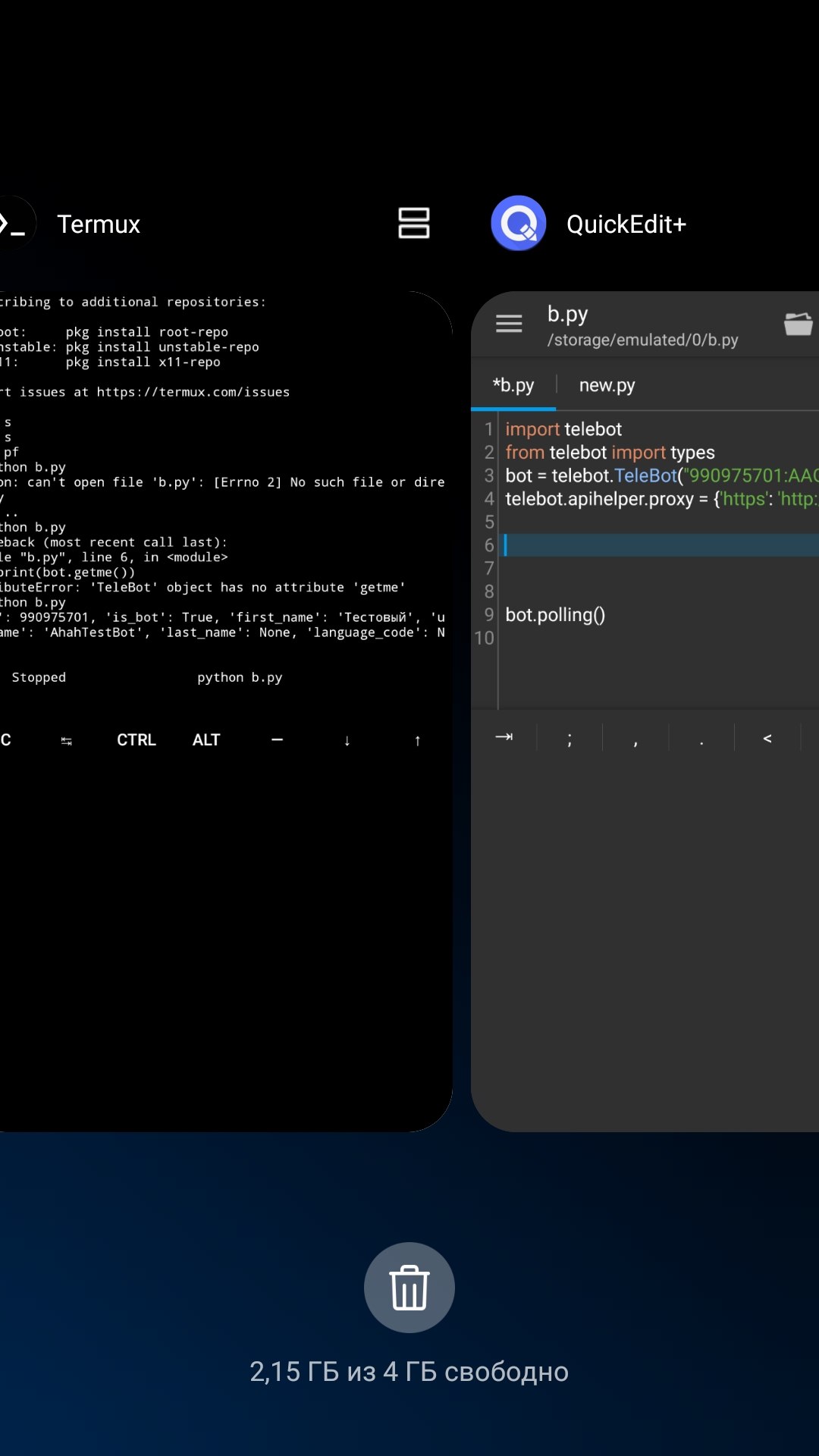
Task: Tap file path /storage/emulated/0/b.py
Action: pos(643,340)
